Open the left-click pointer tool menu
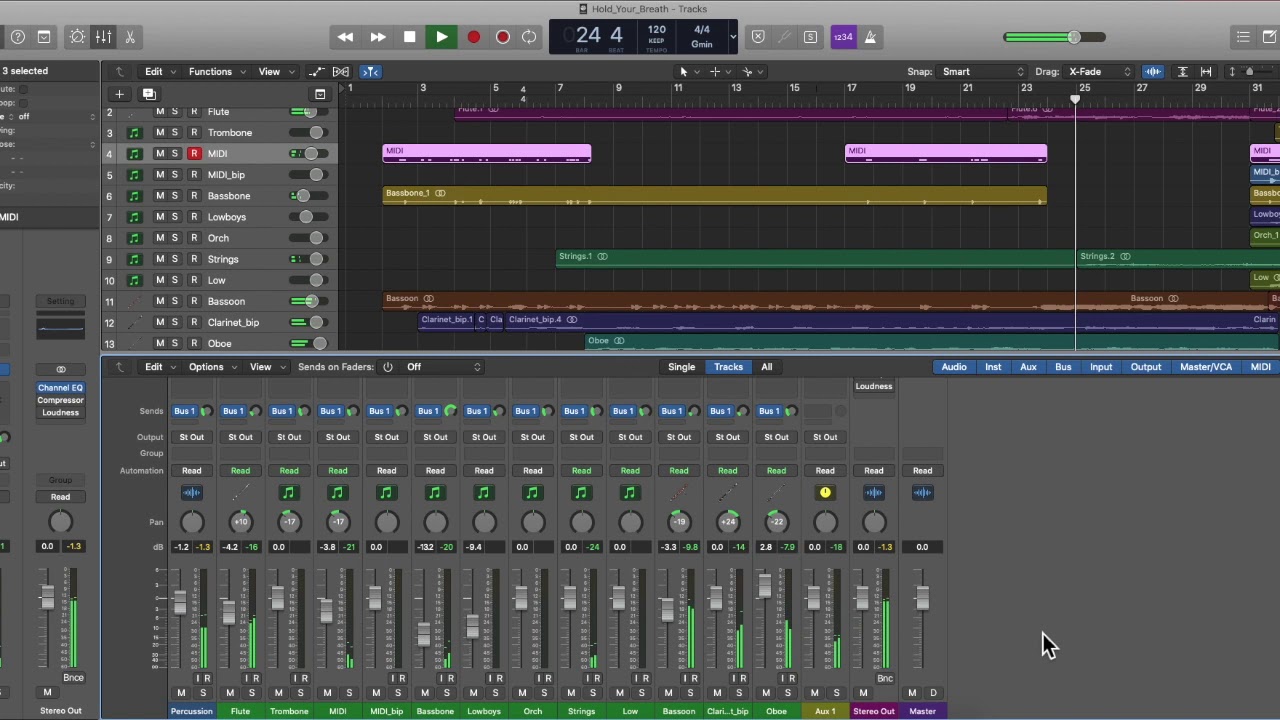Image resolution: width=1280 pixels, height=720 pixels. click(x=689, y=71)
